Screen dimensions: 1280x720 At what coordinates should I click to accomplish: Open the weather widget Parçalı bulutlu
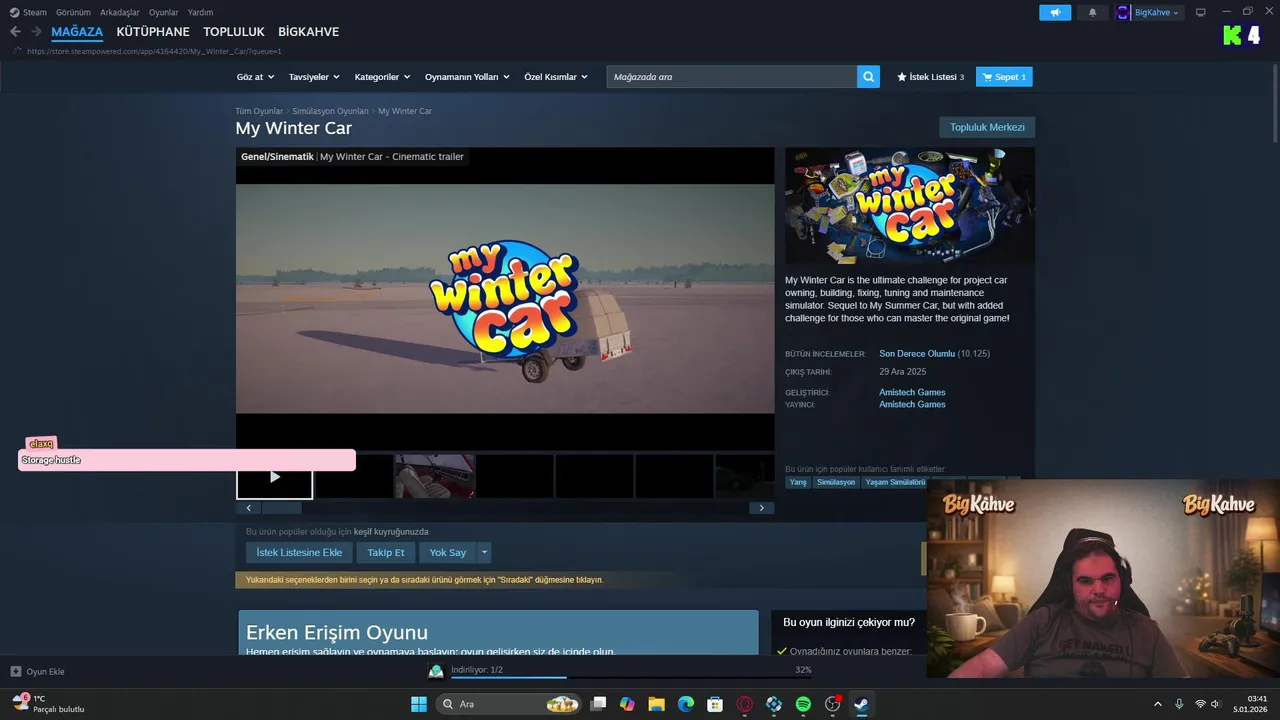coord(48,704)
